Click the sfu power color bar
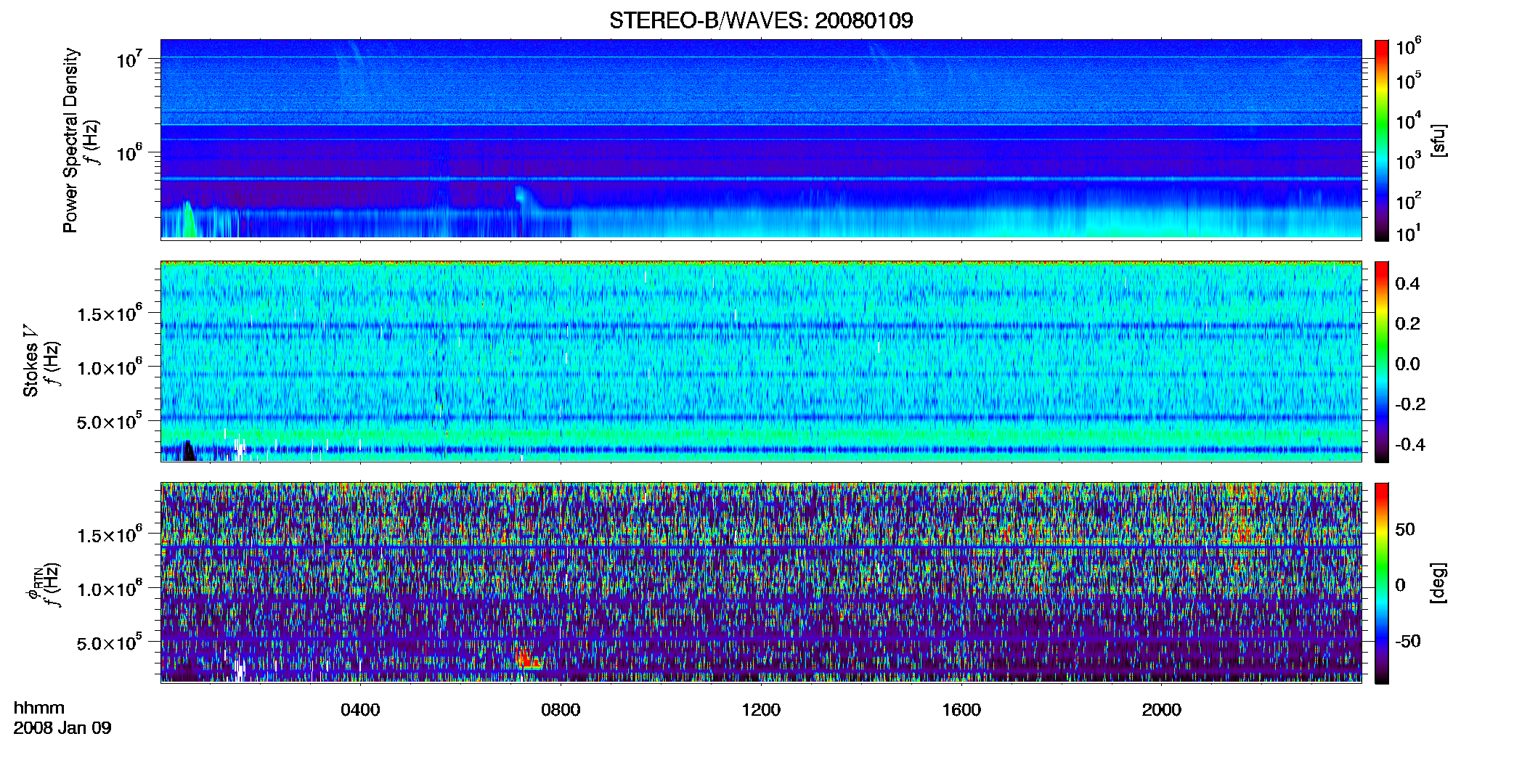This screenshot has height=784, width=1522. [x=1382, y=140]
